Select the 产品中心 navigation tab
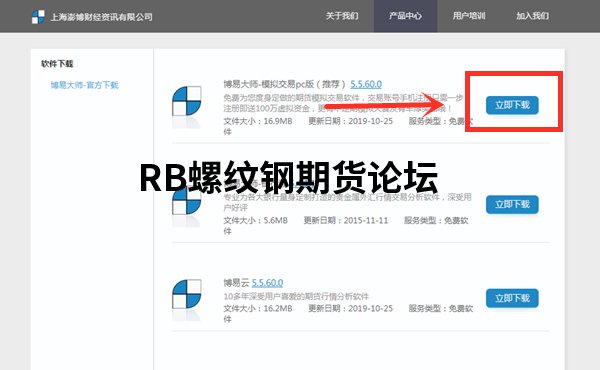Image resolution: width=600 pixels, height=370 pixels. tap(405, 16)
